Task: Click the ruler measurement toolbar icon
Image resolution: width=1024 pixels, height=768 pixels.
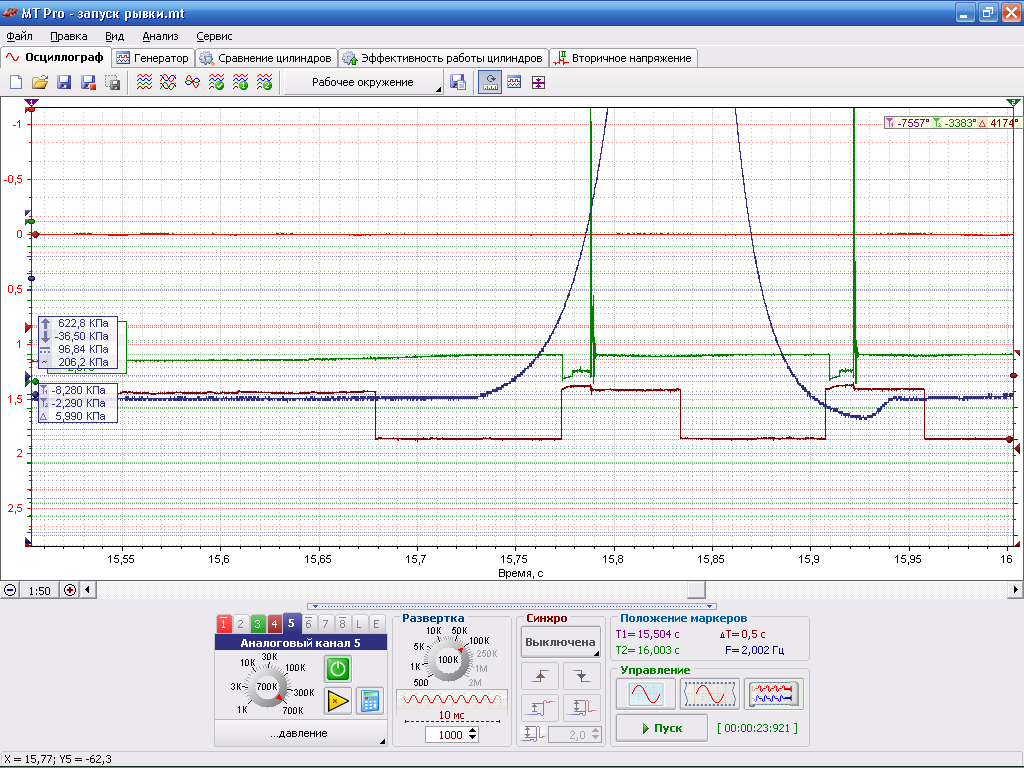Action: 490,82
